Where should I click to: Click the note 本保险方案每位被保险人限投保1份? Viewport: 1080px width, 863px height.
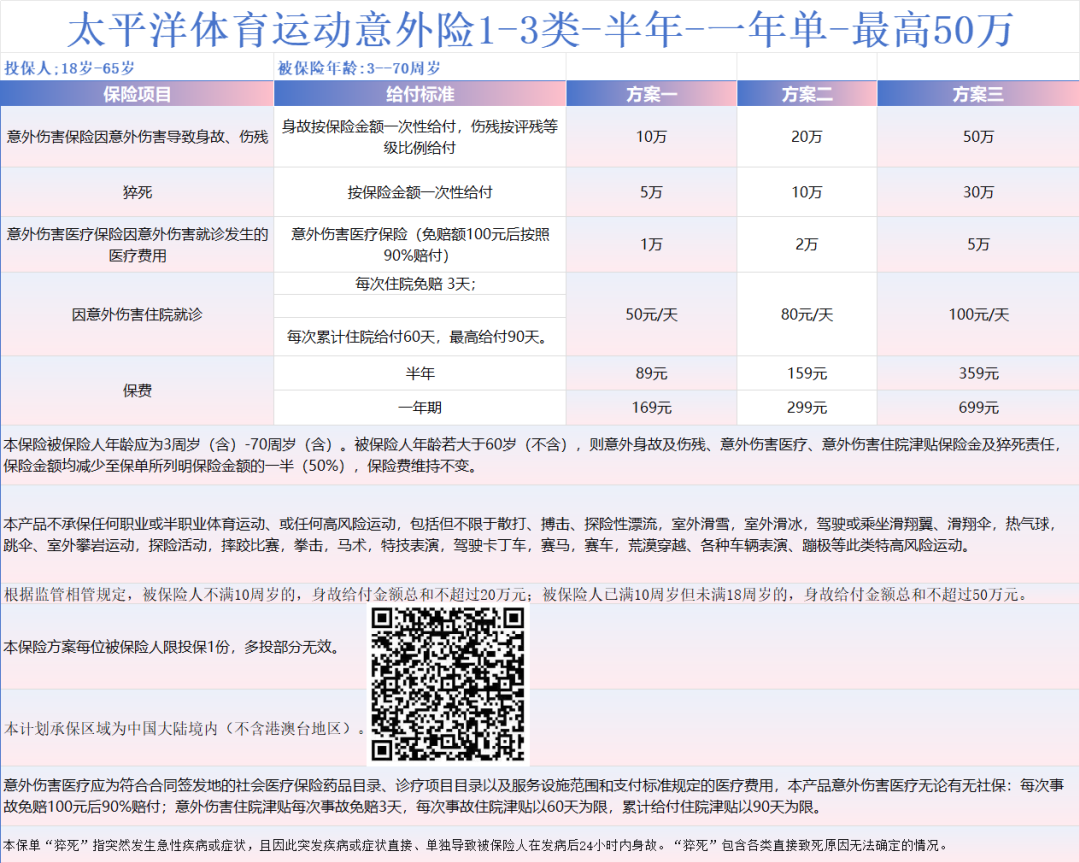[x=172, y=647]
